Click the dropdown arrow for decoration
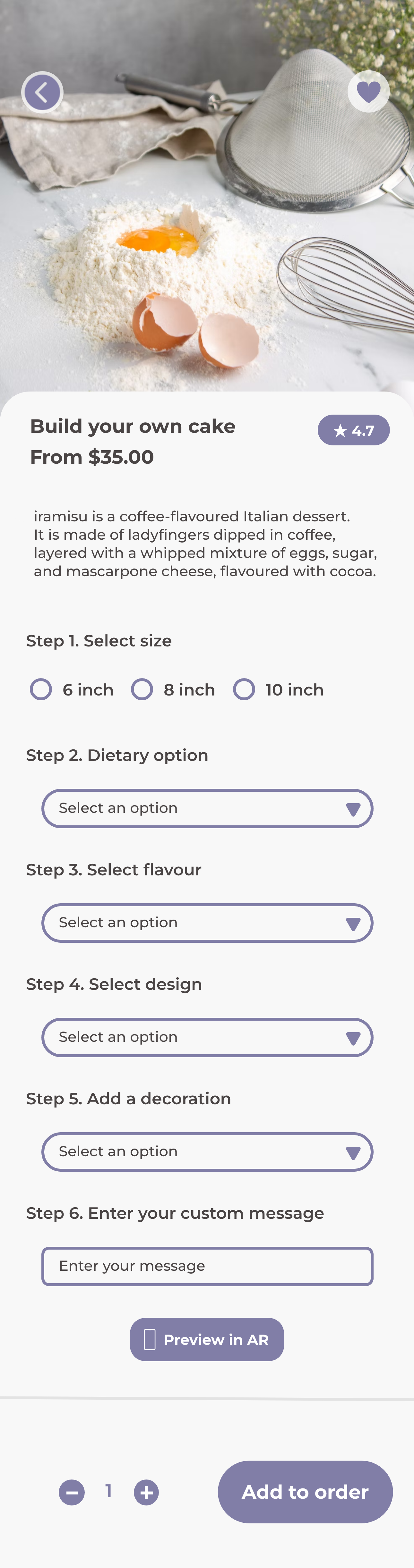Screen dimensions: 414x1568 [353, 1152]
